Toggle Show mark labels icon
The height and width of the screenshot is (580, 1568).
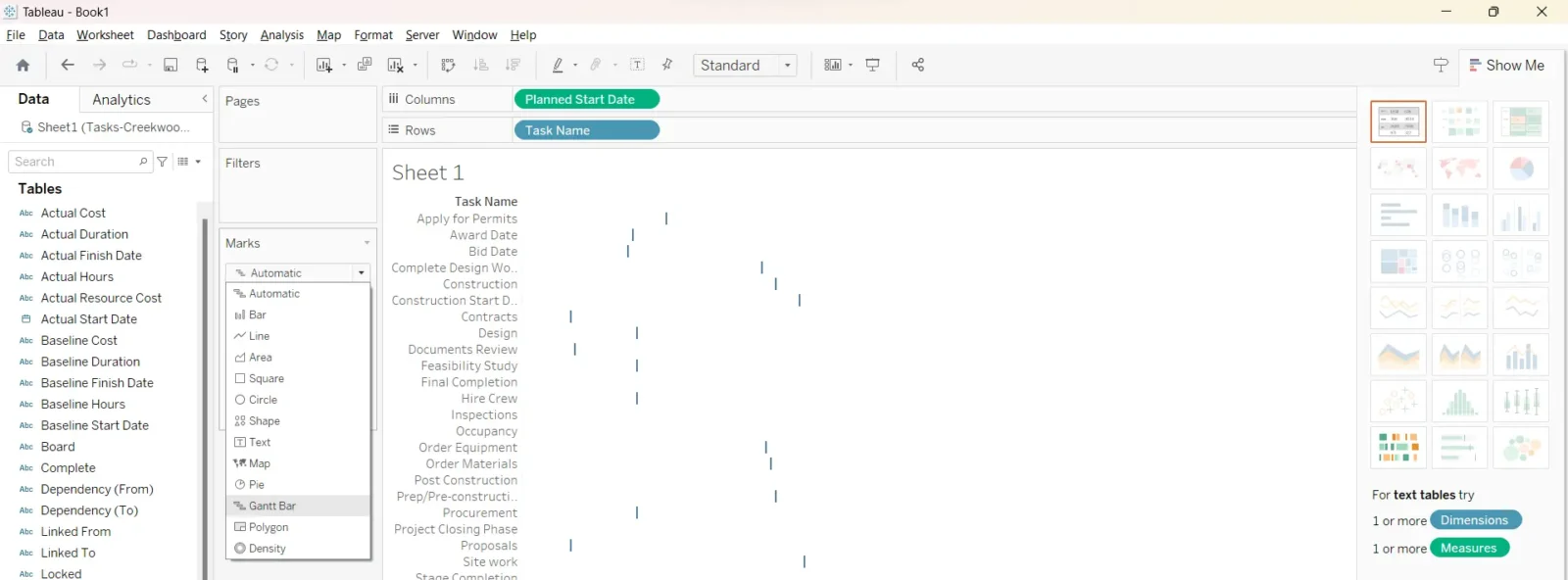[x=637, y=65]
